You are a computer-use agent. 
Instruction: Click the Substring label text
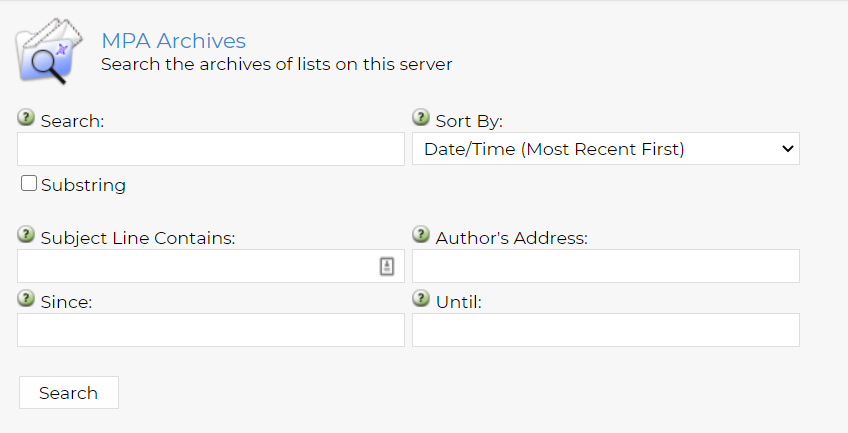83,185
